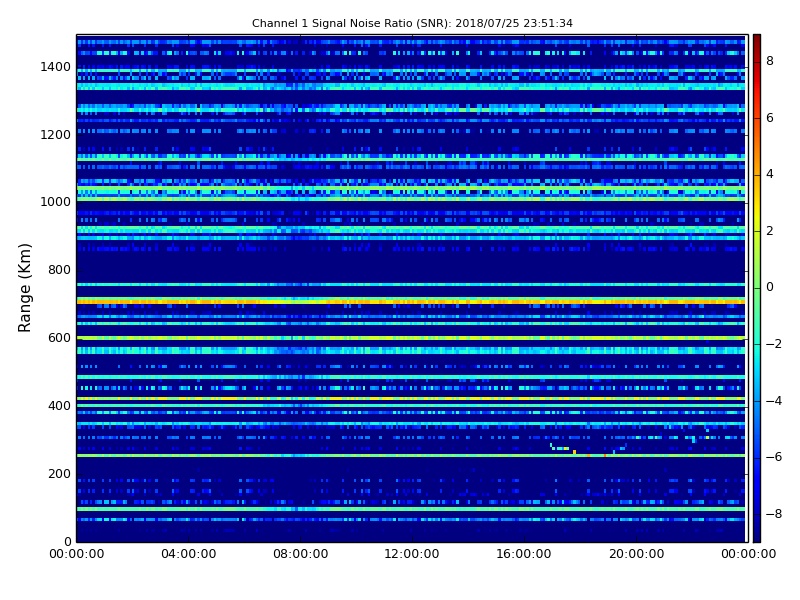
Task: Click the 20:00:00 time axis label
Action: coord(636,554)
